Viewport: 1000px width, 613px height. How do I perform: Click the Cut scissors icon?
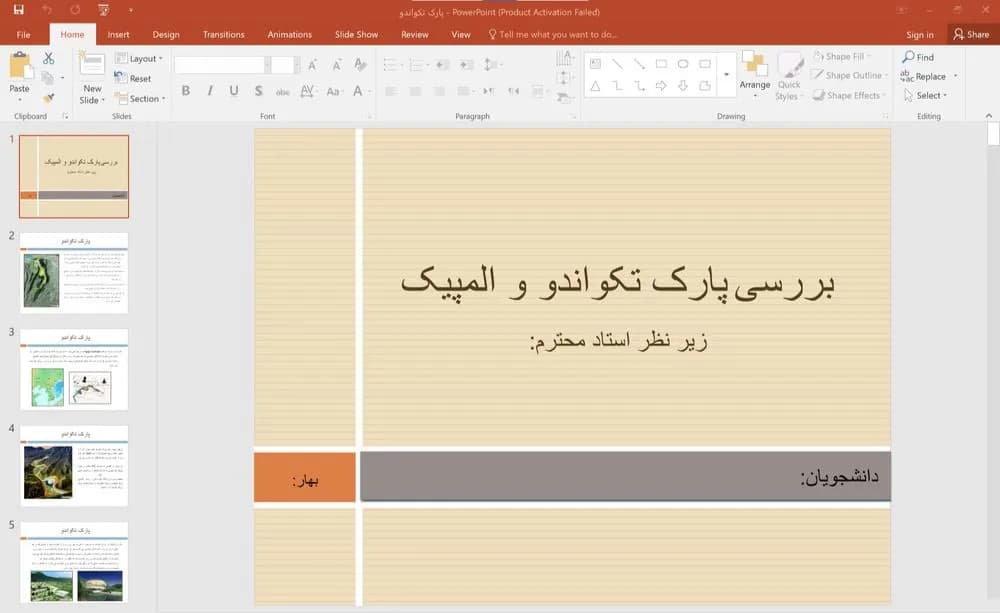click(x=48, y=59)
